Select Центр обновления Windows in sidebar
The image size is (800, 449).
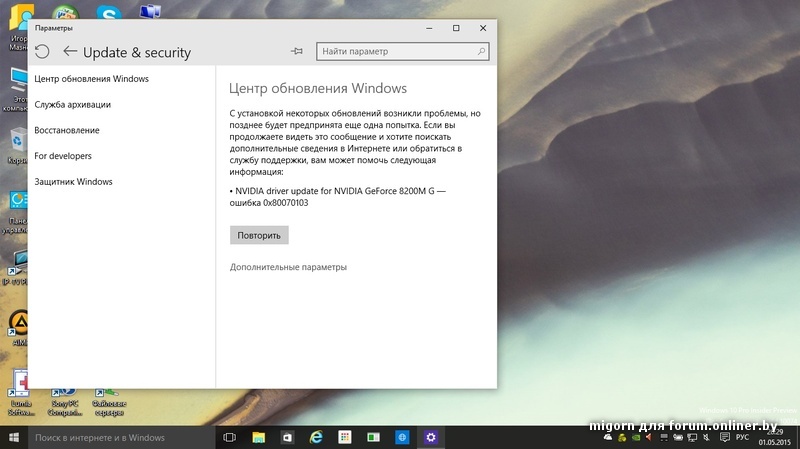pos(91,78)
